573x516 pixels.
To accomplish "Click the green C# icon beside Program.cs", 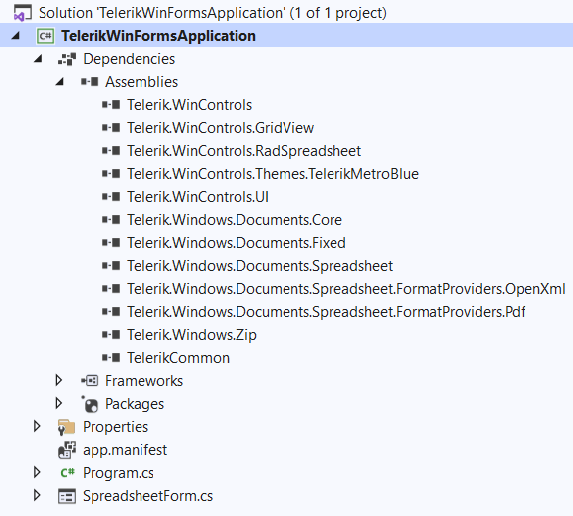I will 67,473.
